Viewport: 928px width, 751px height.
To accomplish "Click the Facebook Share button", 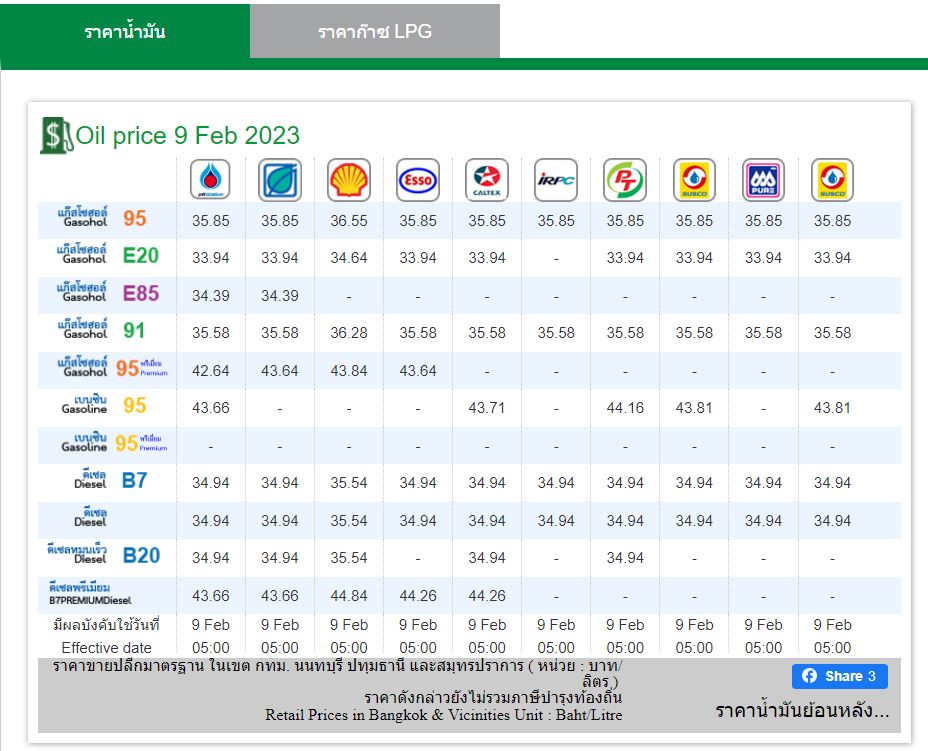I will [x=839, y=676].
